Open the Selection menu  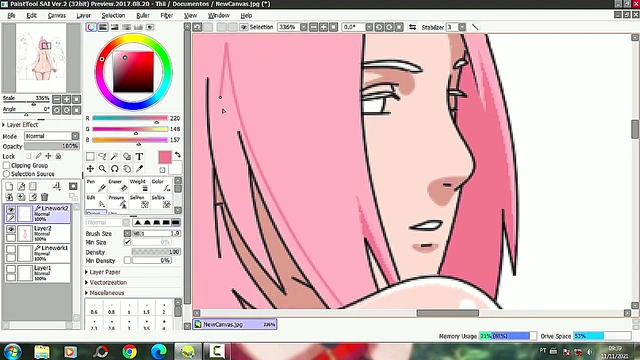pyautogui.click(x=113, y=16)
